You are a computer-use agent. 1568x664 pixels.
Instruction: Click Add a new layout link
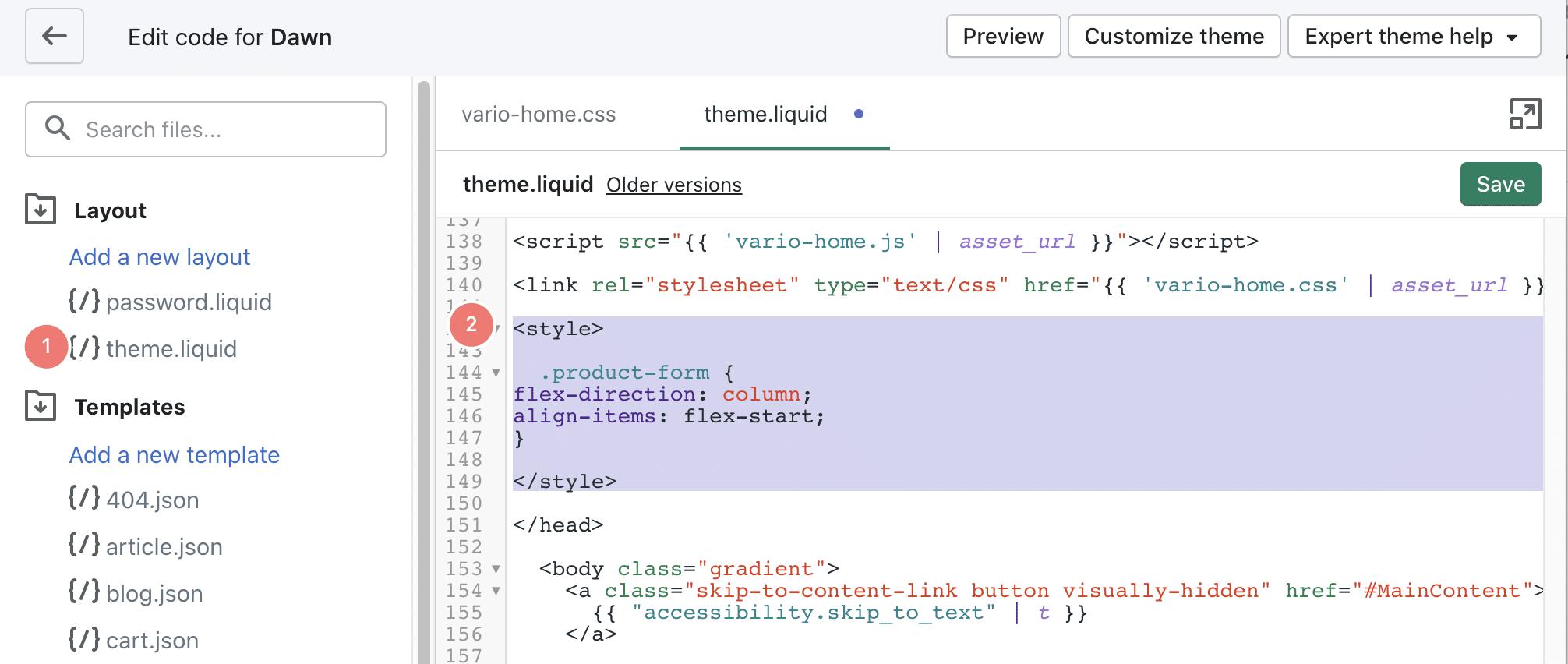click(x=160, y=256)
